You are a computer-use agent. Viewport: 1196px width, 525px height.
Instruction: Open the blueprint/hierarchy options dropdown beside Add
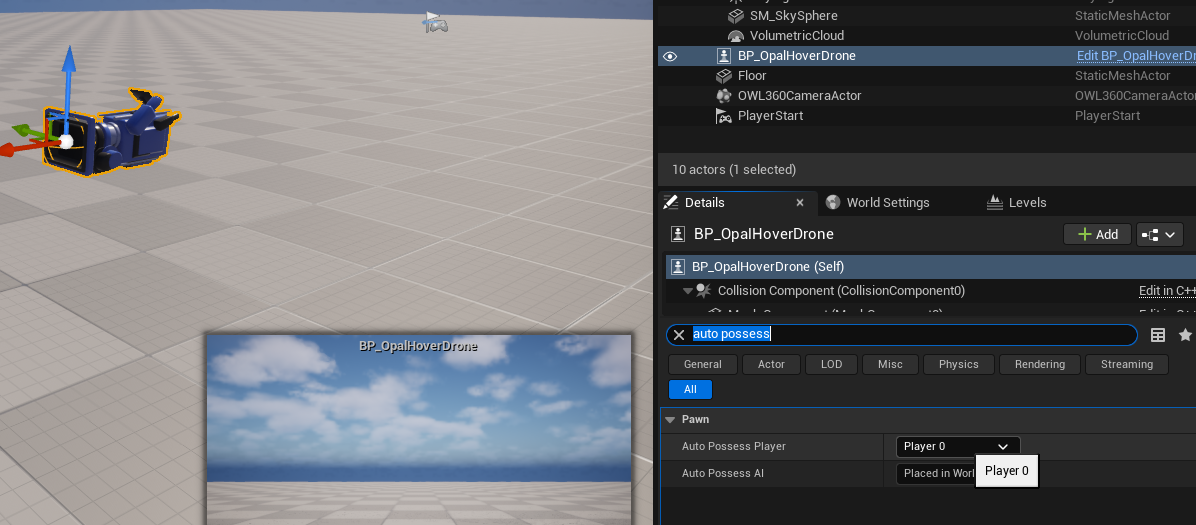click(x=1159, y=234)
